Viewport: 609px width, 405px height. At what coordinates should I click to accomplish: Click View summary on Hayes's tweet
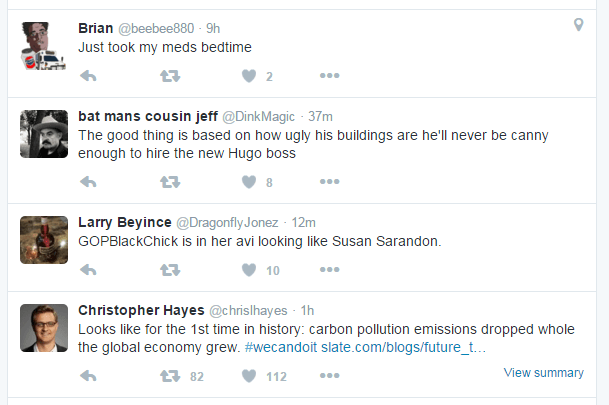(543, 373)
